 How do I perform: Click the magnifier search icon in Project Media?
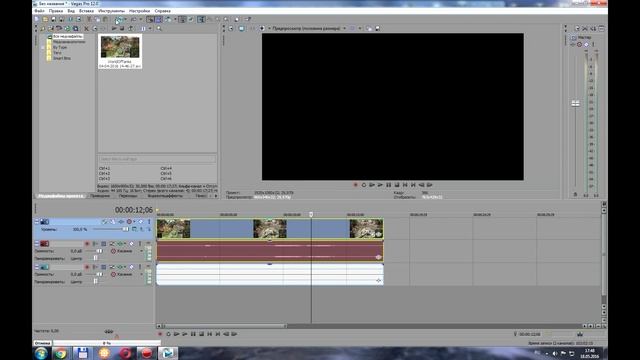click(159, 29)
